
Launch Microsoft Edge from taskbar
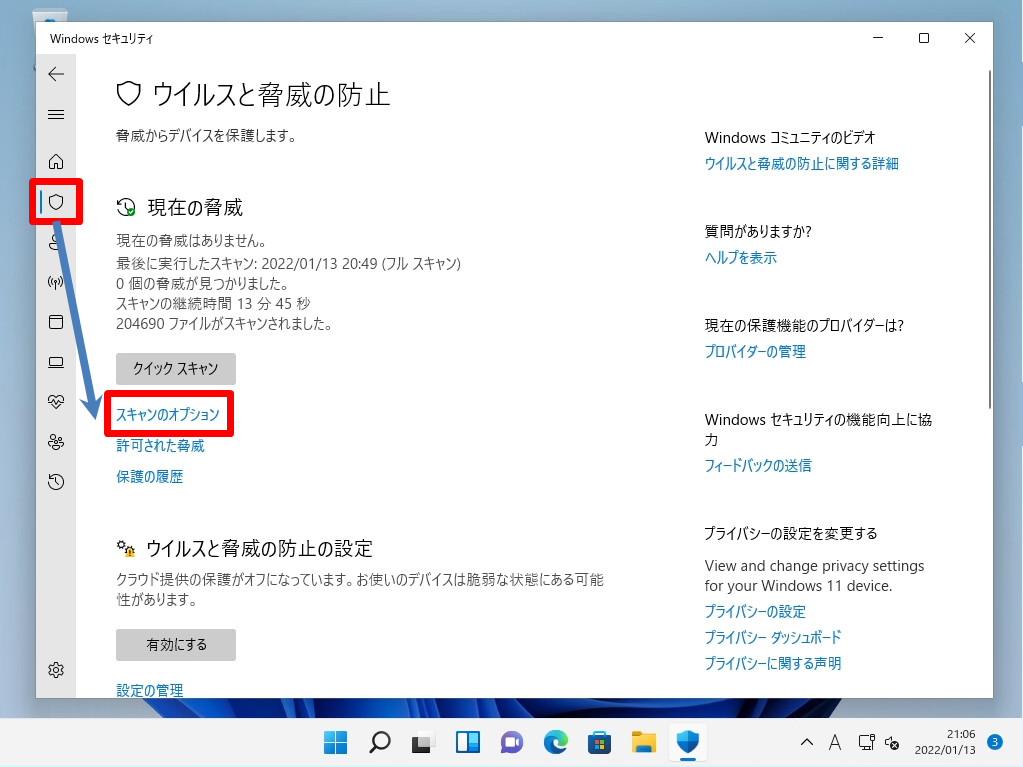click(x=555, y=742)
